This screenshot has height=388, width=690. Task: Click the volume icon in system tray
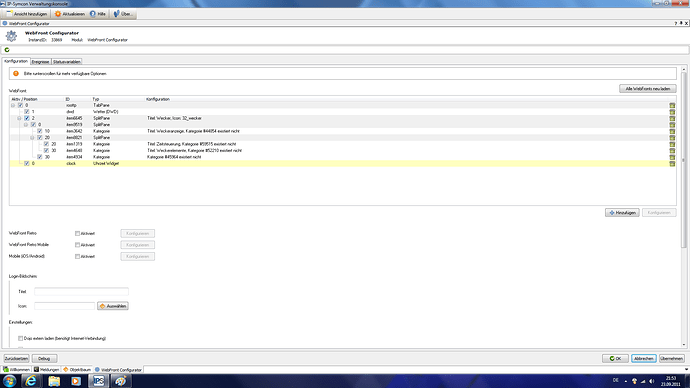tap(652, 381)
